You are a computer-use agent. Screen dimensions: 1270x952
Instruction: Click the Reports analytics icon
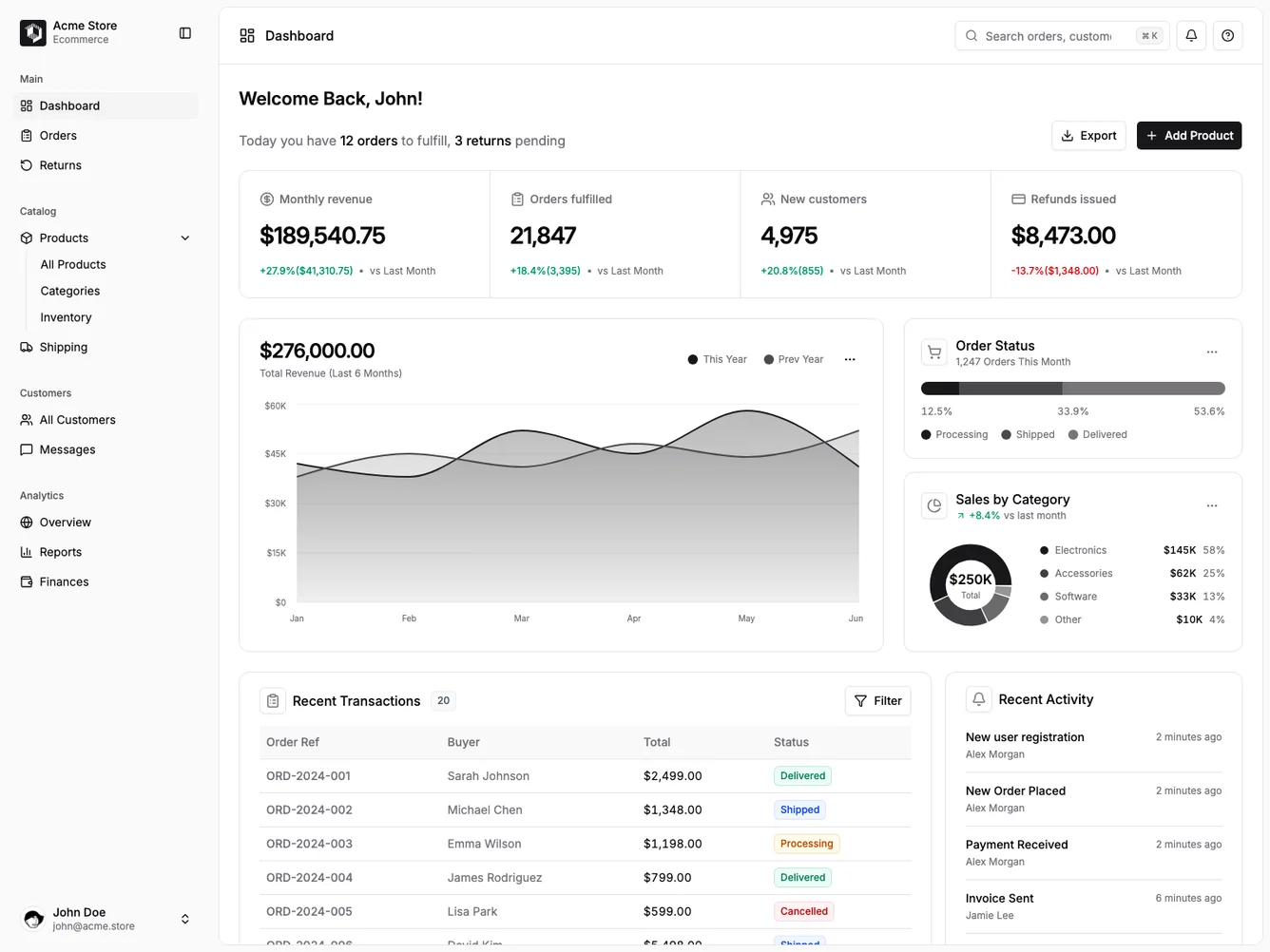click(27, 552)
